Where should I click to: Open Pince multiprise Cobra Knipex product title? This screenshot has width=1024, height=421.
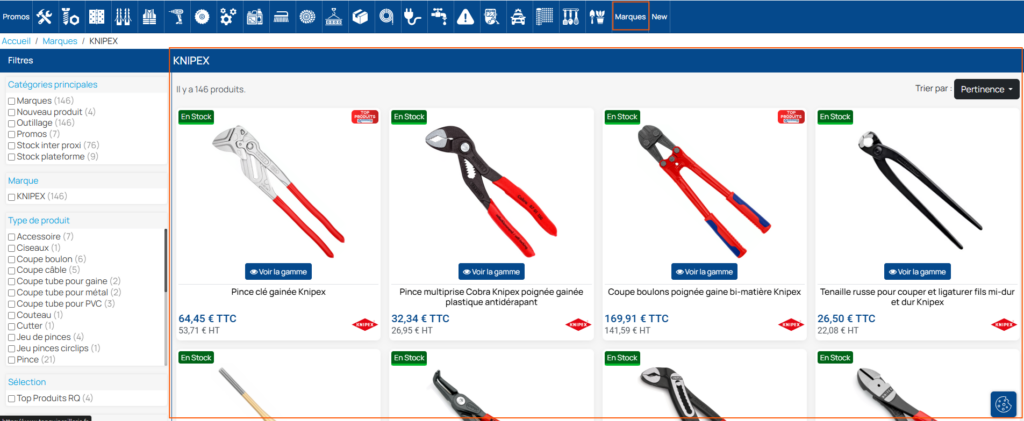pos(491,298)
